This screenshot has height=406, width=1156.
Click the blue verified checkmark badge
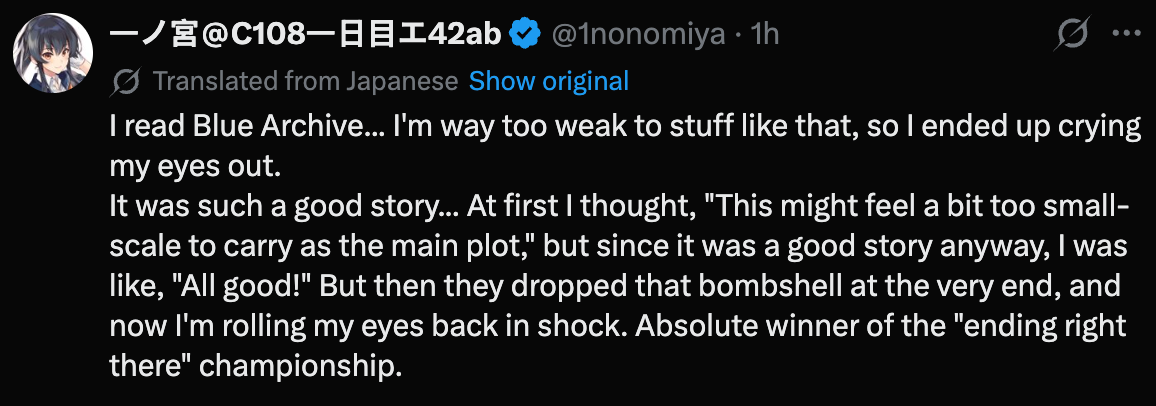click(x=526, y=35)
